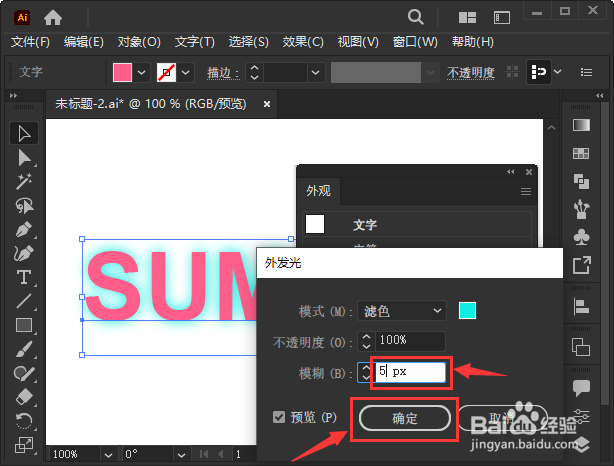Pick the cyan glow color swatch

467,311
